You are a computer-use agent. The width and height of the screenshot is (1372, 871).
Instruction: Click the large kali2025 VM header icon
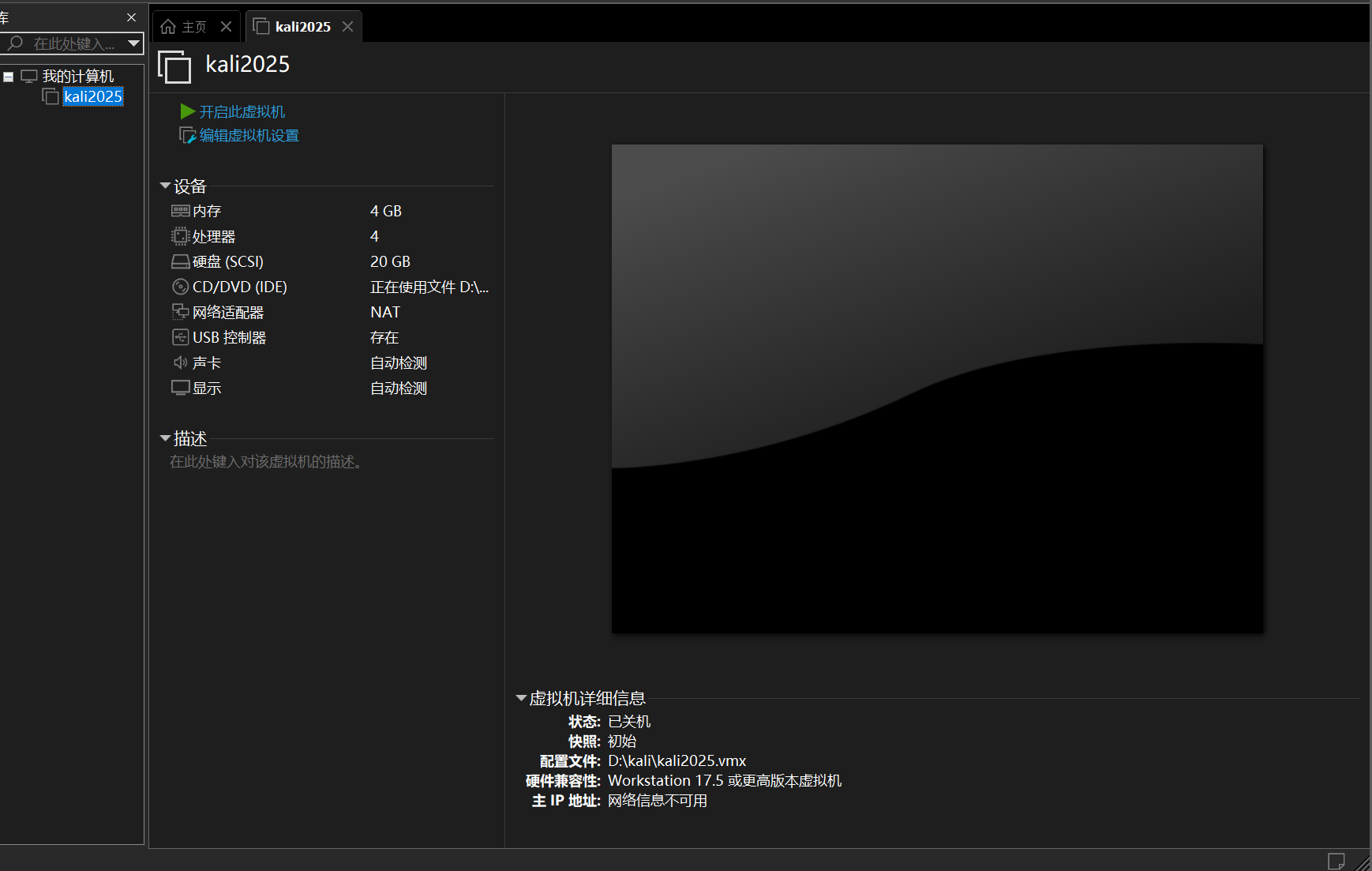[x=174, y=66]
